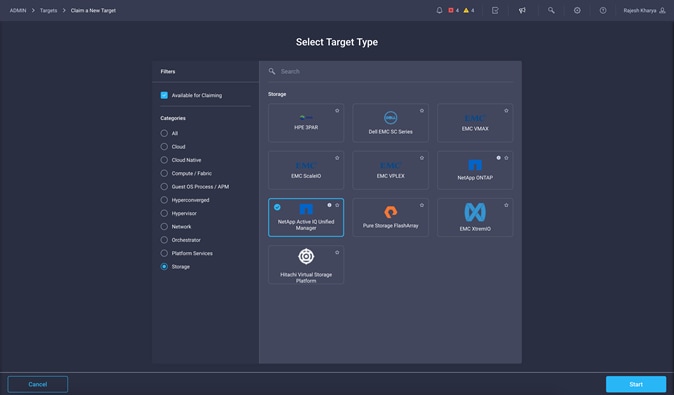674x395 pixels.
Task: Open the tasks checklist icon in header
Action: coord(495,10)
